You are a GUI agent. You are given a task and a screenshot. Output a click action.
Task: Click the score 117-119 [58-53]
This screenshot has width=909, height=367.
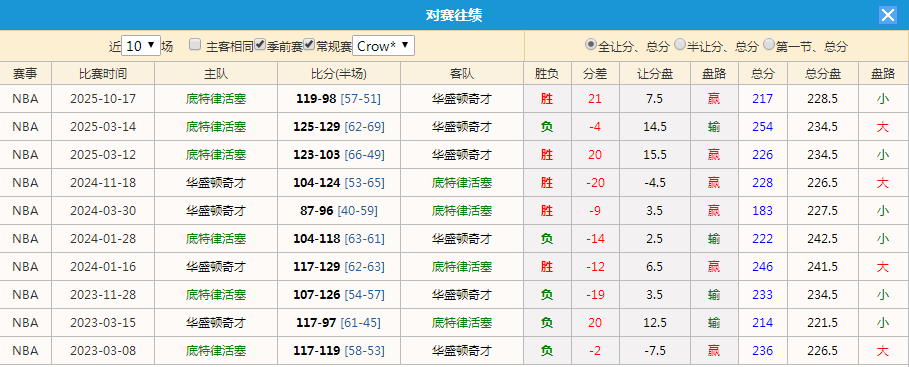(x=339, y=350)
